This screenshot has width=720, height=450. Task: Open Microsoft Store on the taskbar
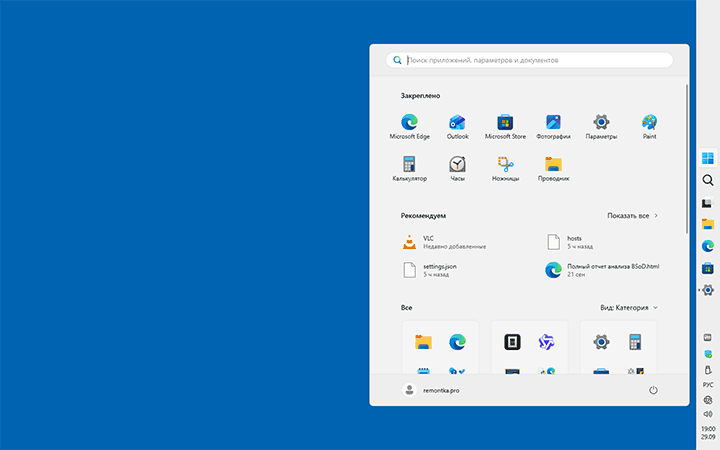point(708,268)
